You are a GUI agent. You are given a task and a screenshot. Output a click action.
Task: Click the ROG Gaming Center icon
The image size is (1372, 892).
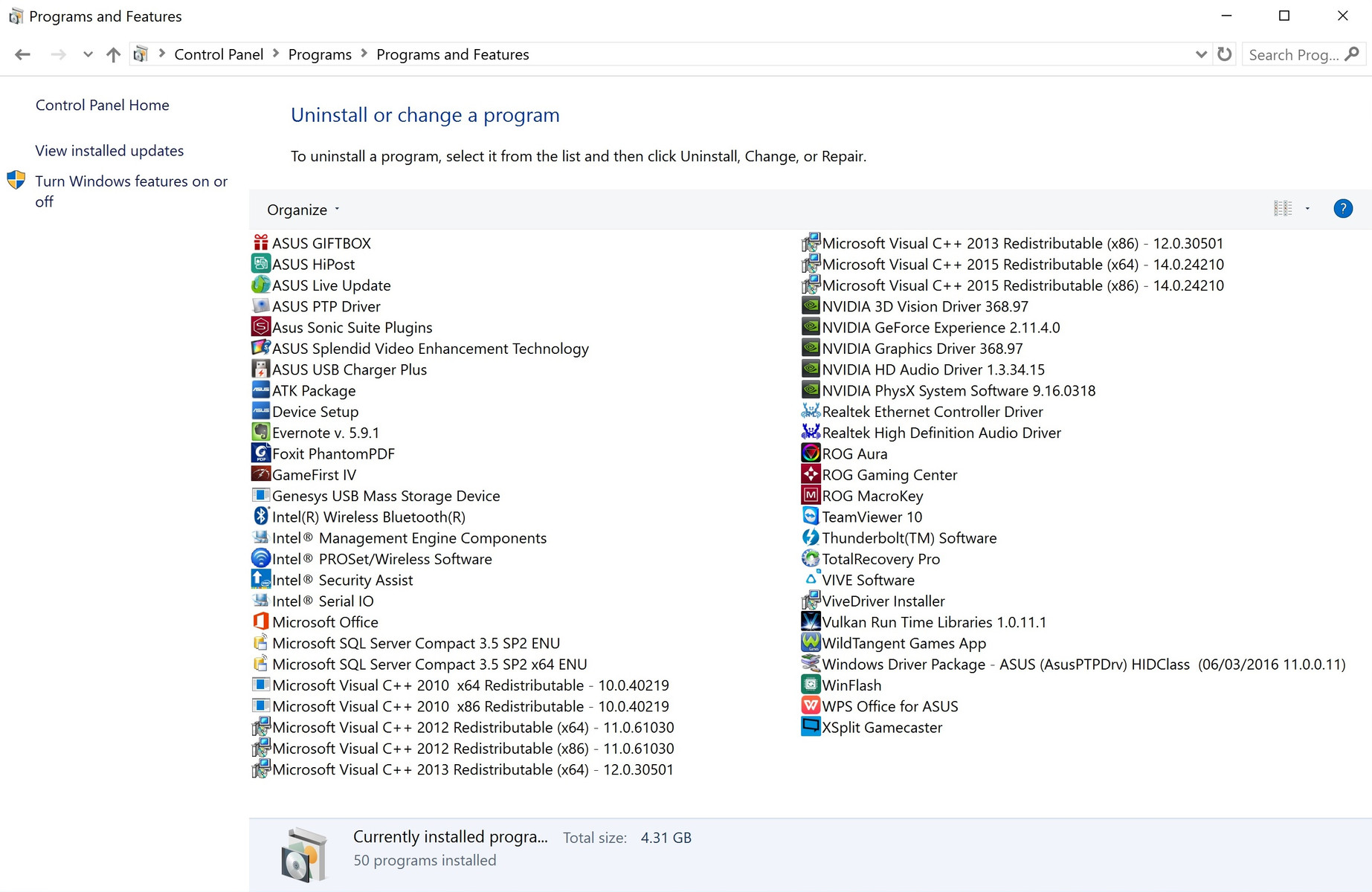click(811, 474)
